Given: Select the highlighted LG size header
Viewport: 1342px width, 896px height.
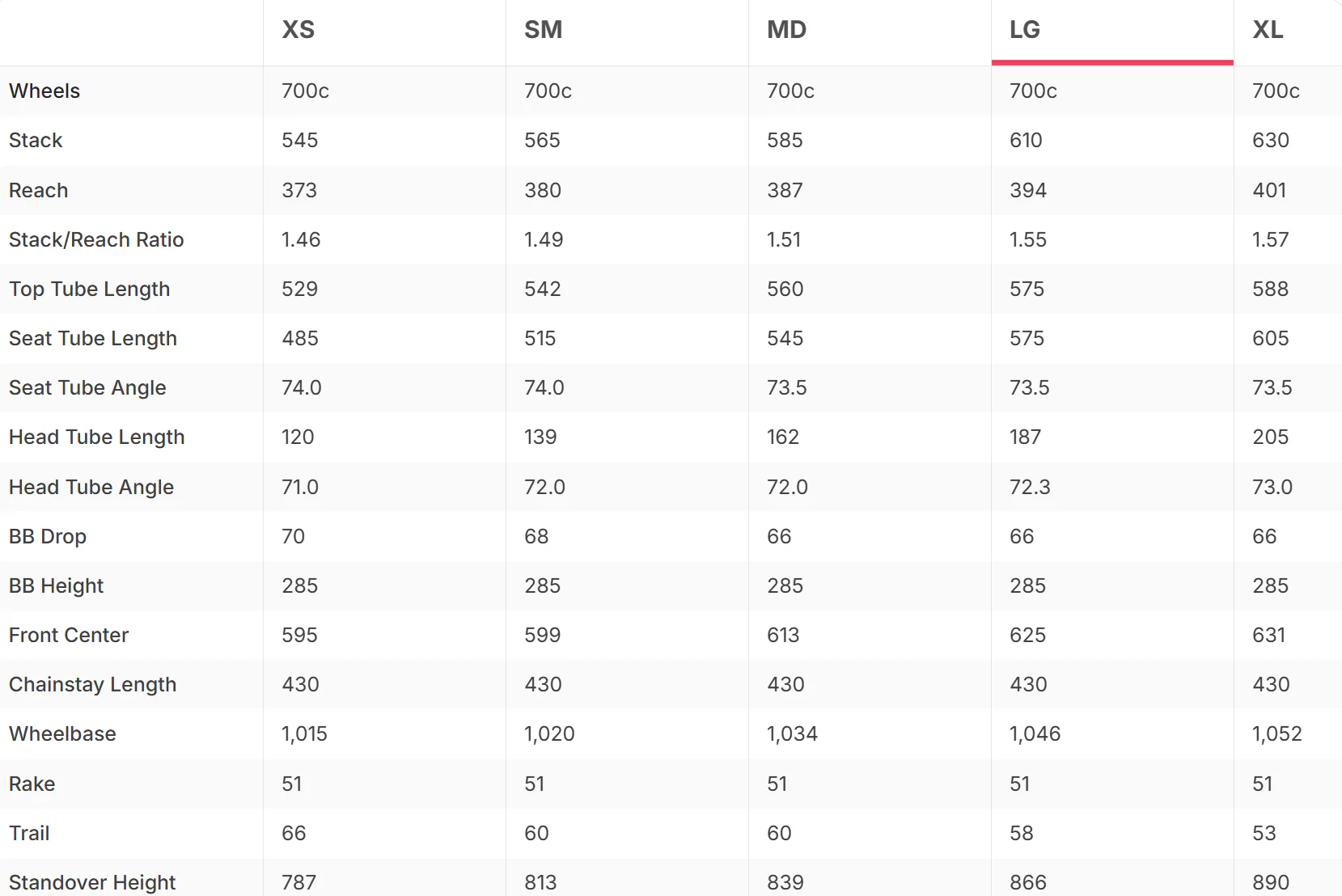Looking at the screenshot, I should pos(1024,30).
